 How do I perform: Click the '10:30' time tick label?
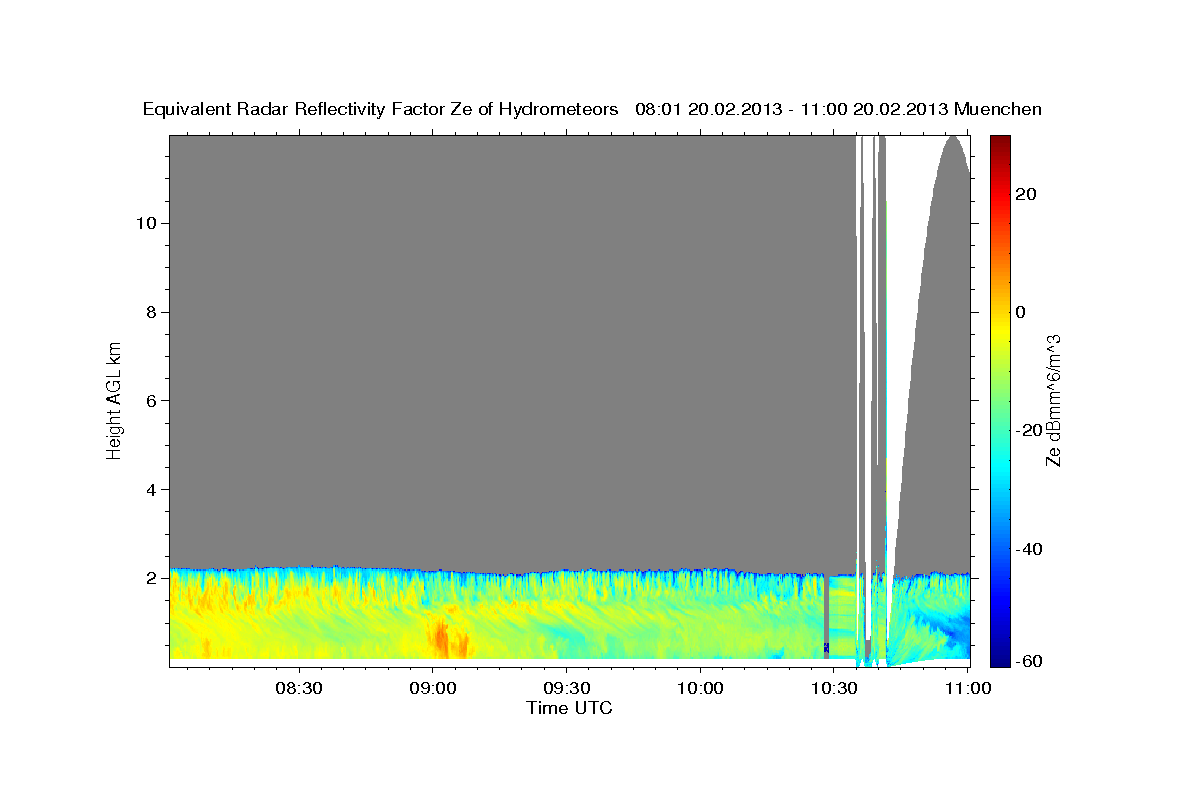point(834,688)
